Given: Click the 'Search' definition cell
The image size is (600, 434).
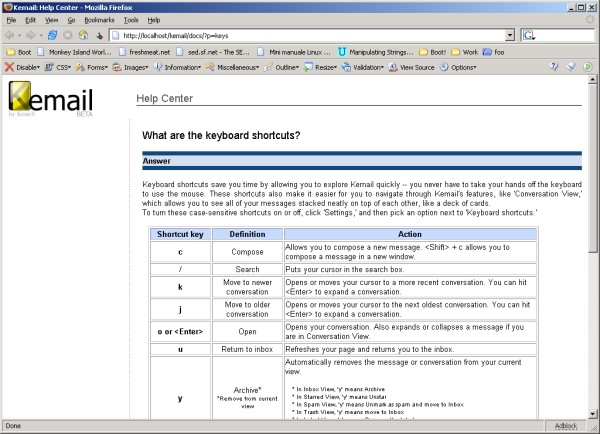Looking at the screenshot, I should tap(247, 269).
